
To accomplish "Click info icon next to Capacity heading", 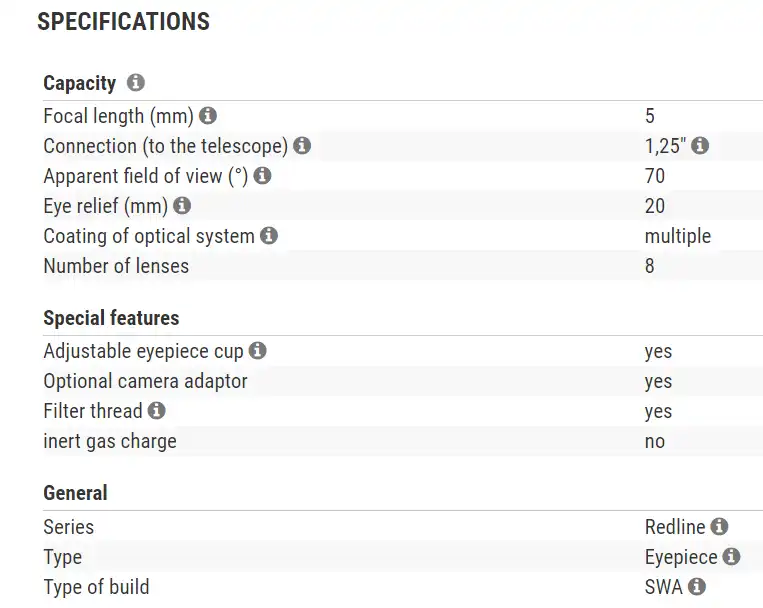I will coord(136,83).
